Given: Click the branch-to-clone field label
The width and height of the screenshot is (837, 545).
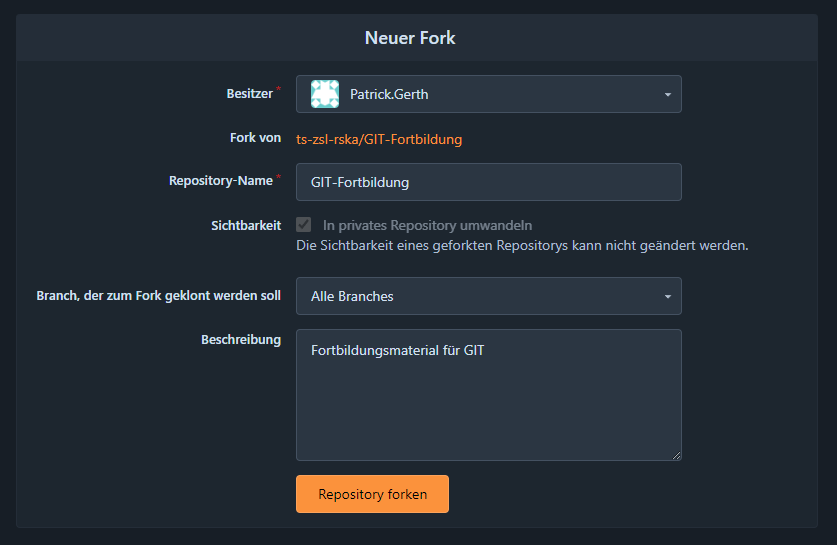Looking at the screenshot, I should 158,296.
